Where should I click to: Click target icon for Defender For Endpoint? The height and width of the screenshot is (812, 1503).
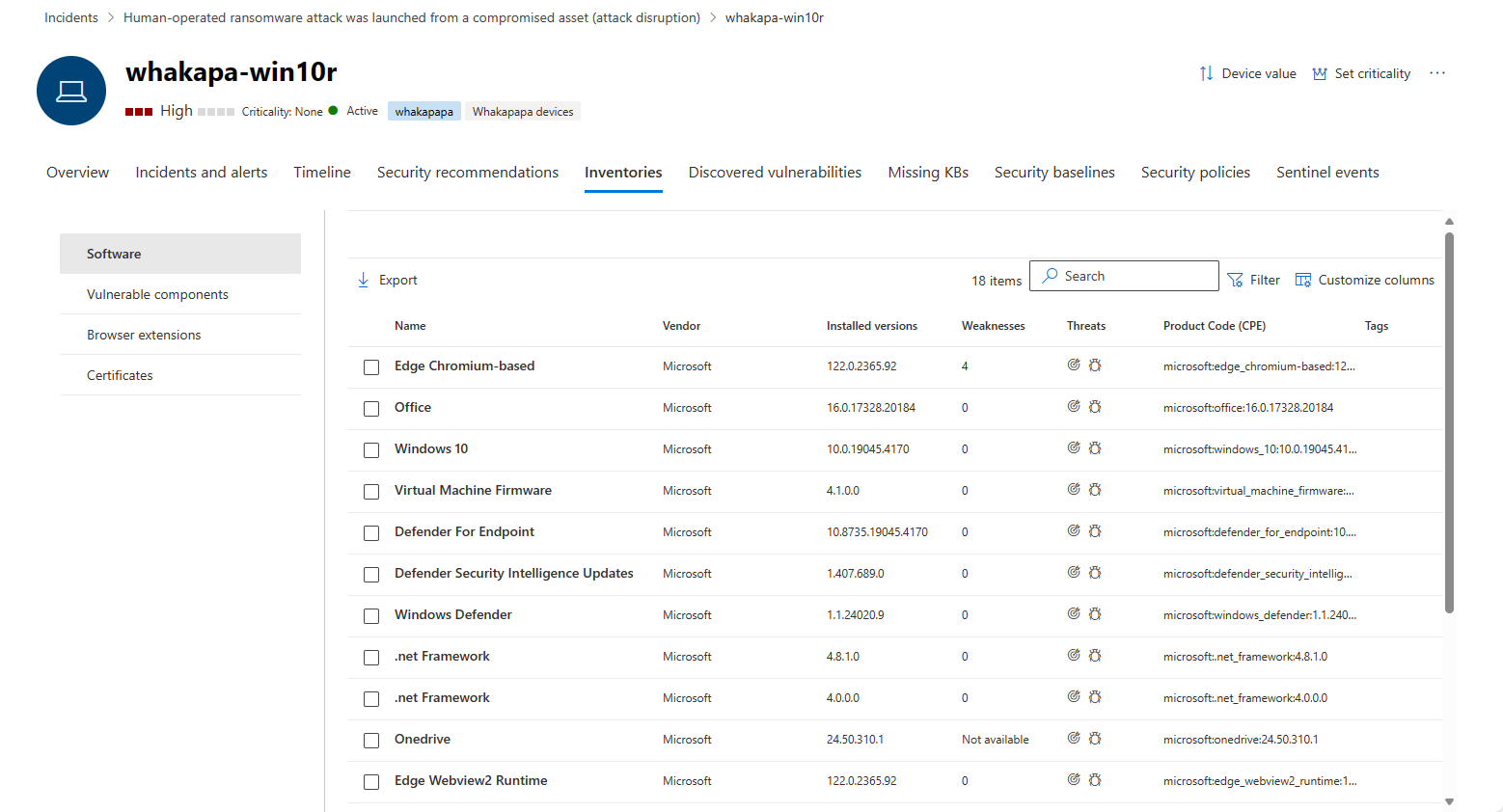click(1074, 531)
